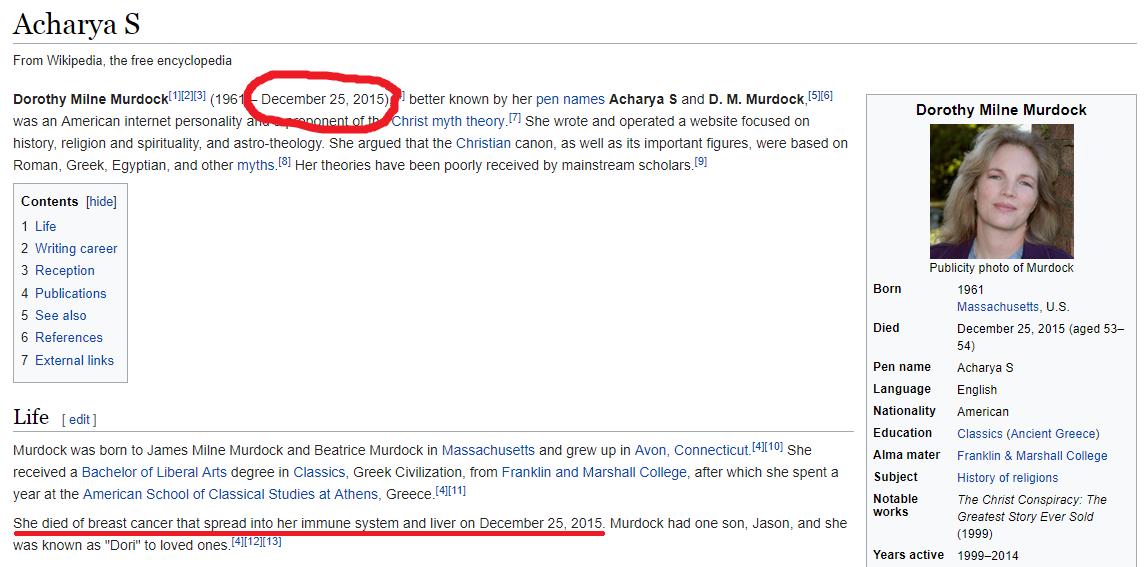Open citation [10] after Avon, Connecticut
Viewport: 1147px width, 567px height.
[774, 446]
